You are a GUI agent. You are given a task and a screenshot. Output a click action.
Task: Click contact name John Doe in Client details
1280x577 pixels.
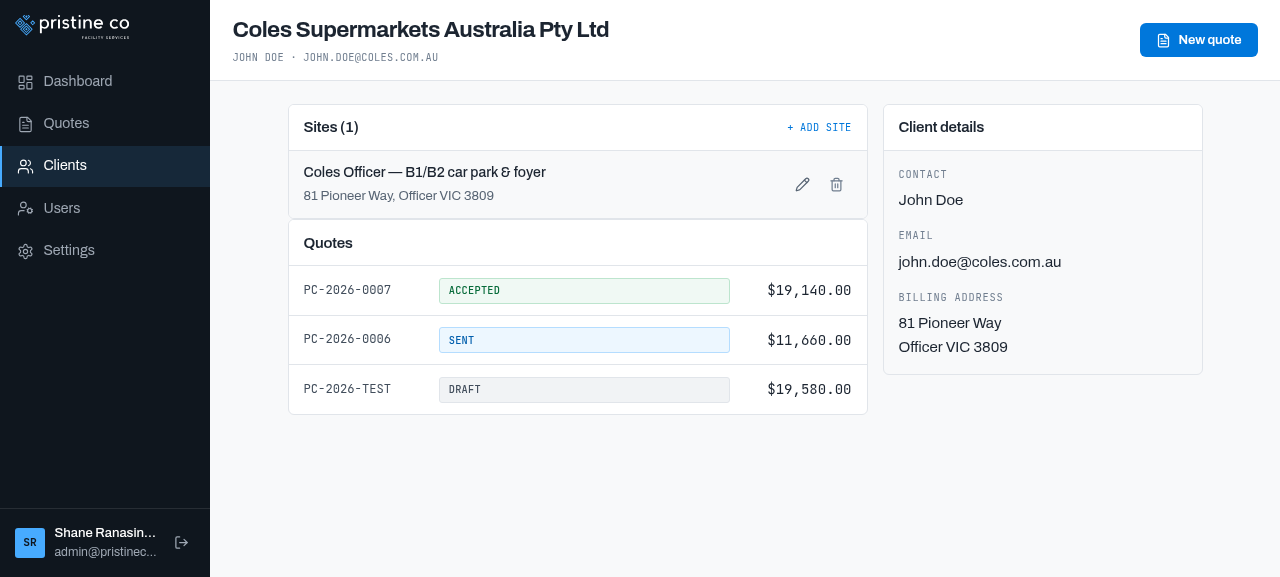click(930, 200)
